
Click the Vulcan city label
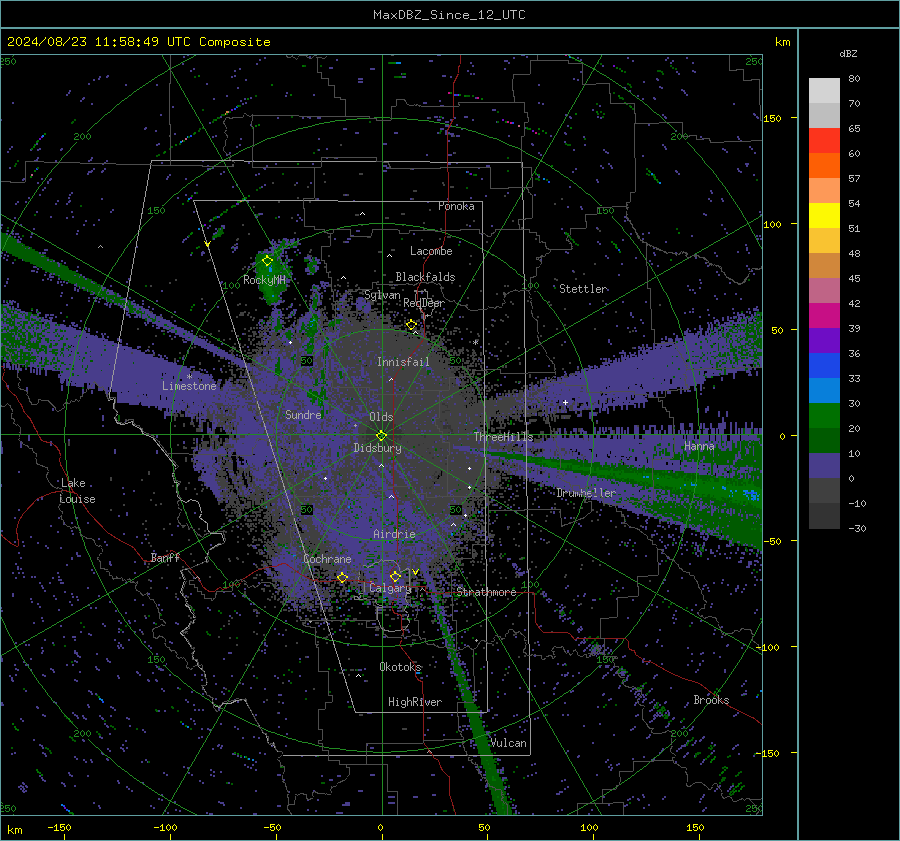(x=508, y=743)
